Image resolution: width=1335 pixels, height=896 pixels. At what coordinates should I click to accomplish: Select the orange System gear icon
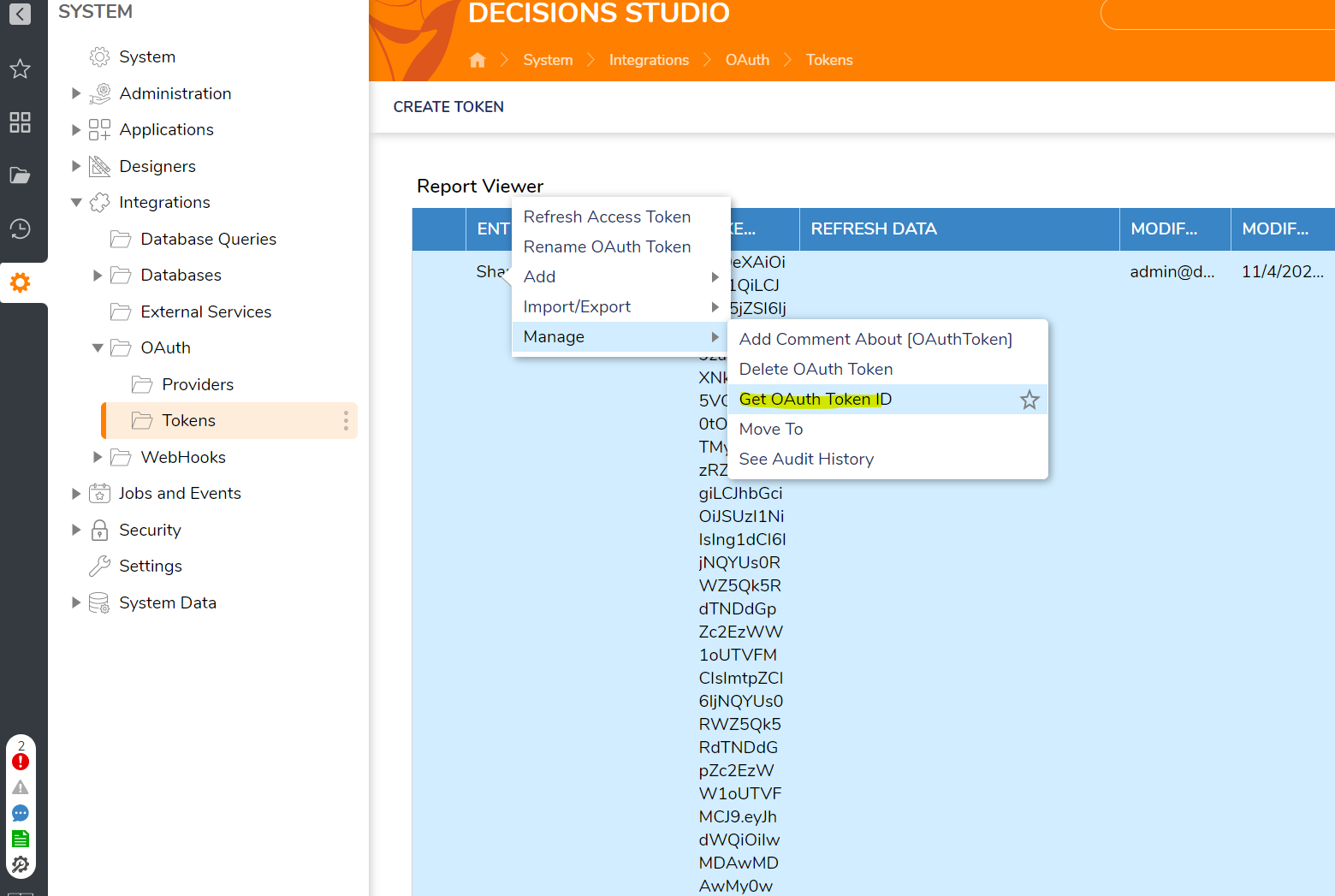click(x=20, y=282)
